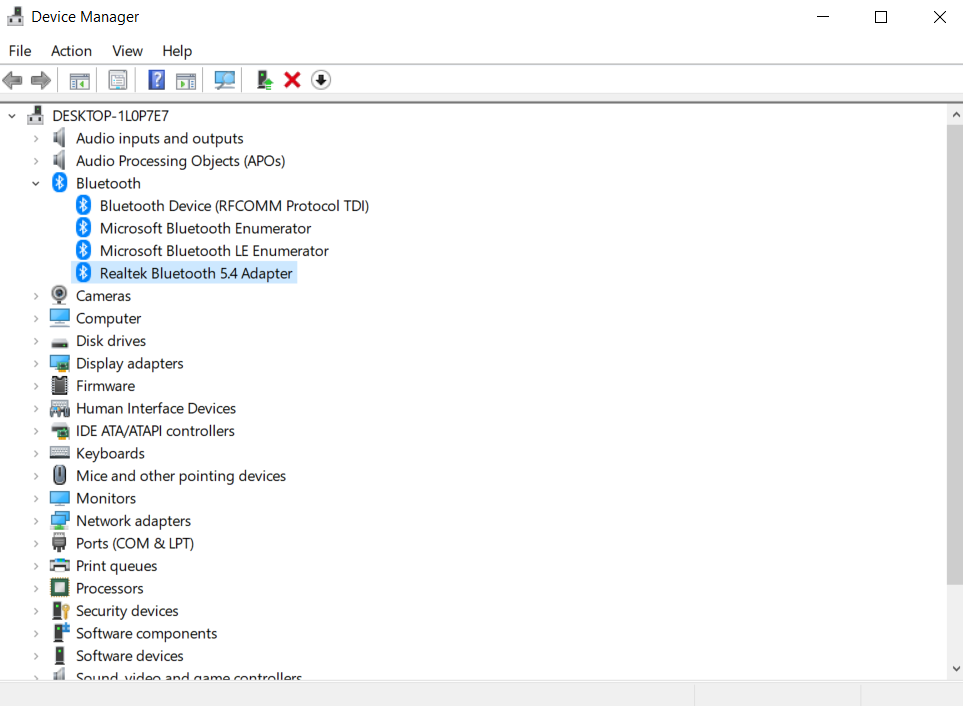
Task: Click the Software components label
Action: pyautogui.click(x=147, y=633)
